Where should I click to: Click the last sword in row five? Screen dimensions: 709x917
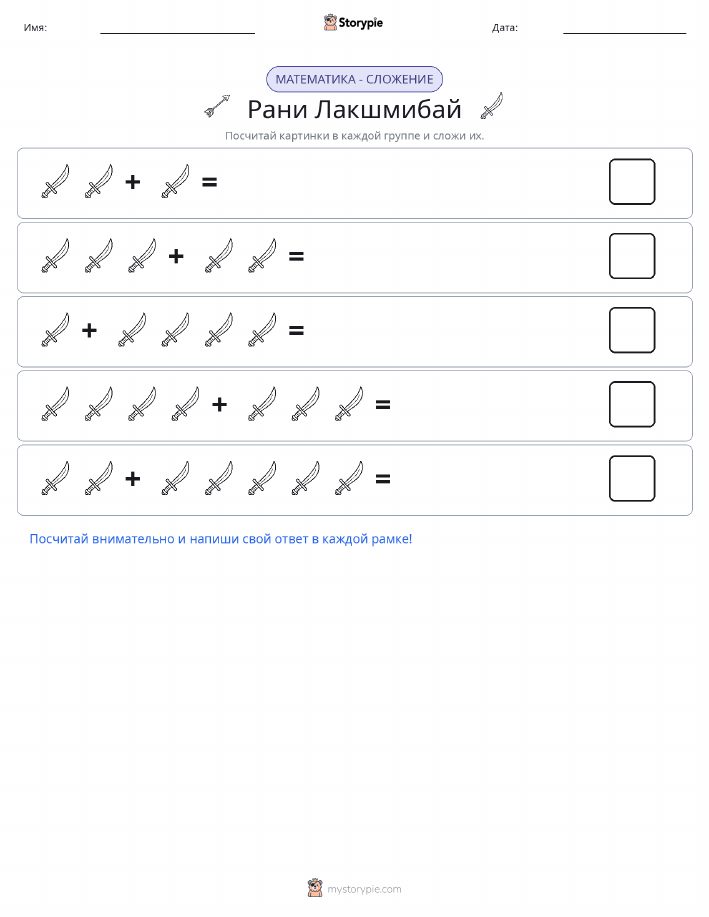point(349,478)
